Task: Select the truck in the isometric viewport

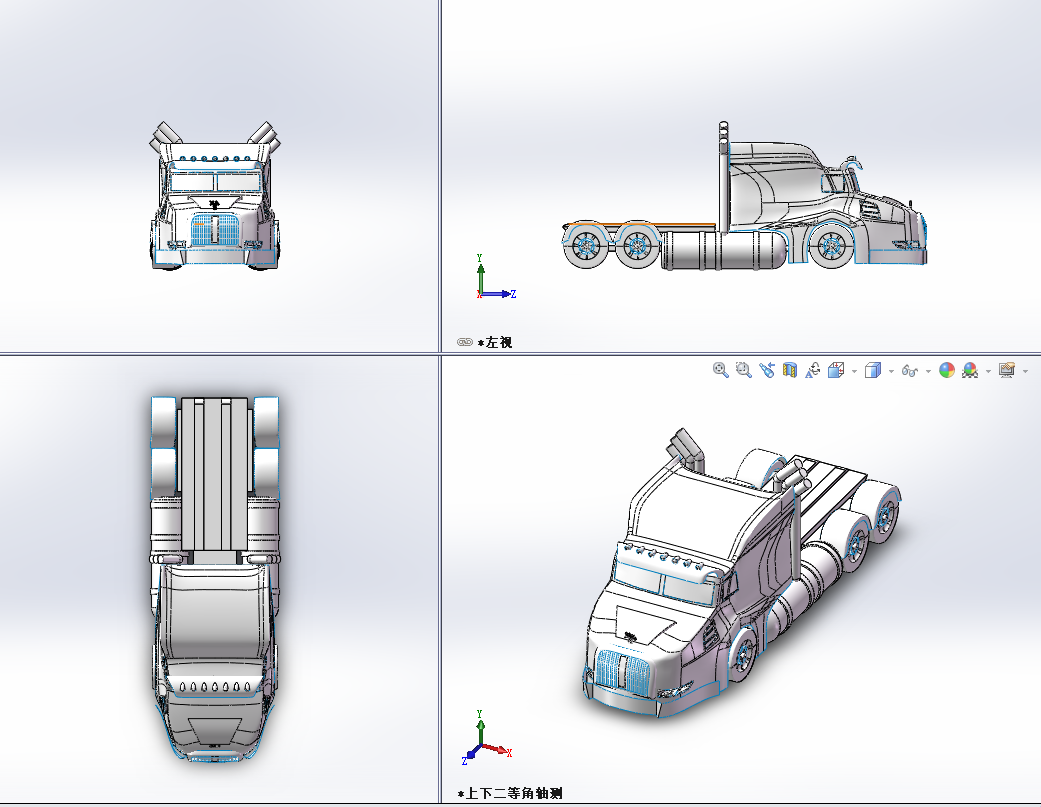Action: tap(740, 574)
